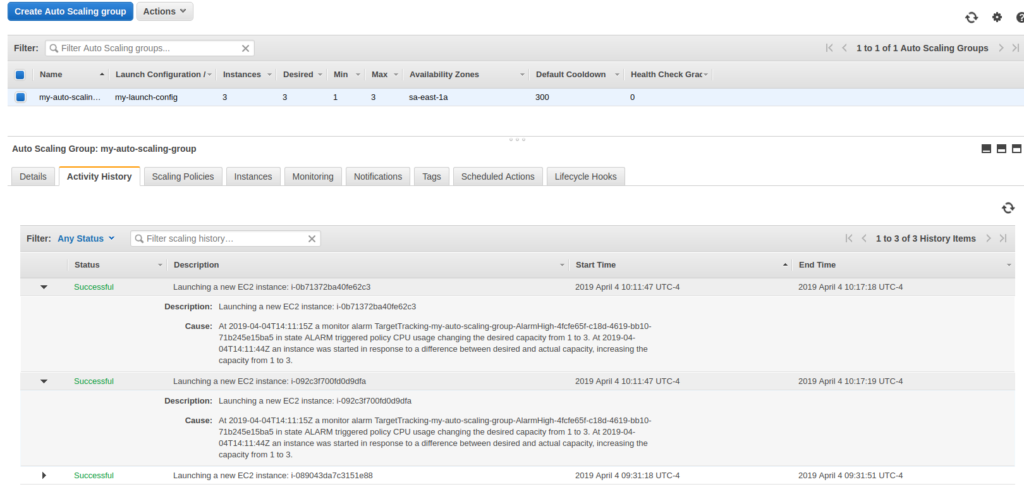
Task: Go to previous page of Auto Scaling Groups
Action: click(844, 48)
